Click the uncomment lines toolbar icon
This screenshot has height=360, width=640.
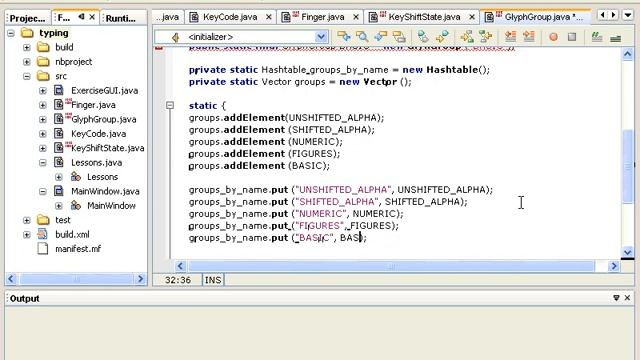616,38
